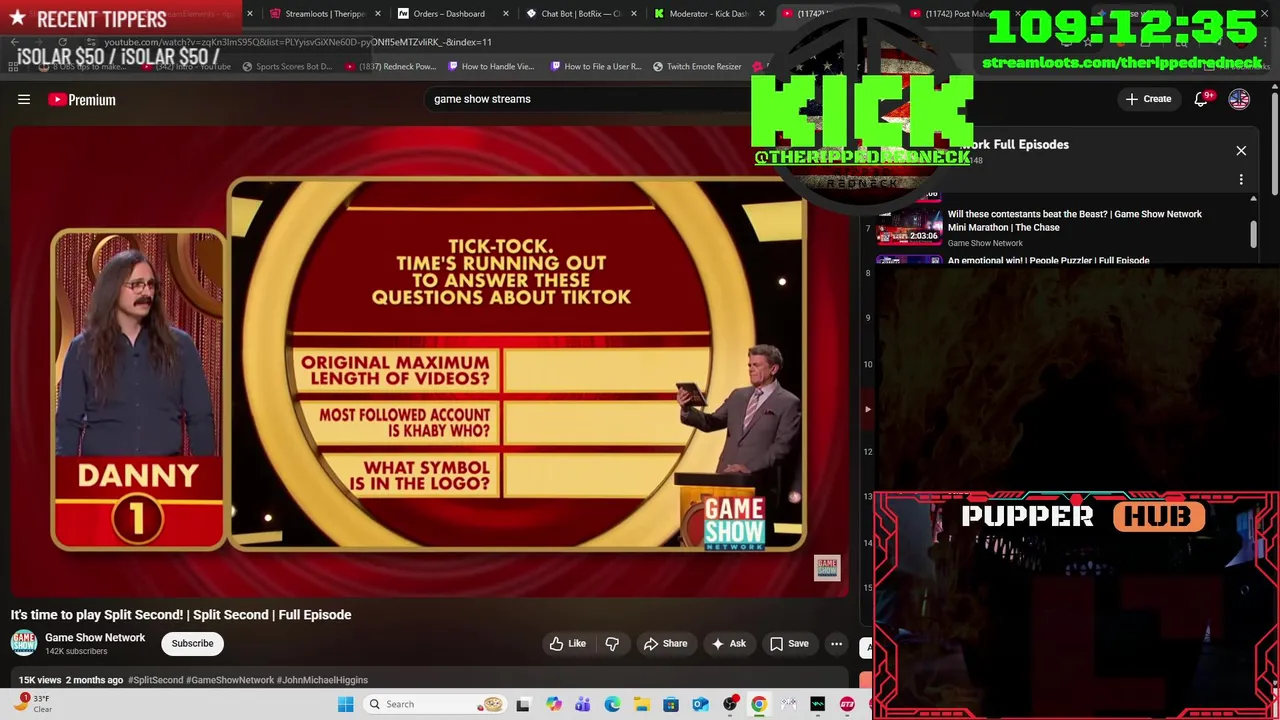The width and height of the screenshot is (1280, 720).
Task: Open File Explorer from taskbar
Action: (641, 704)
